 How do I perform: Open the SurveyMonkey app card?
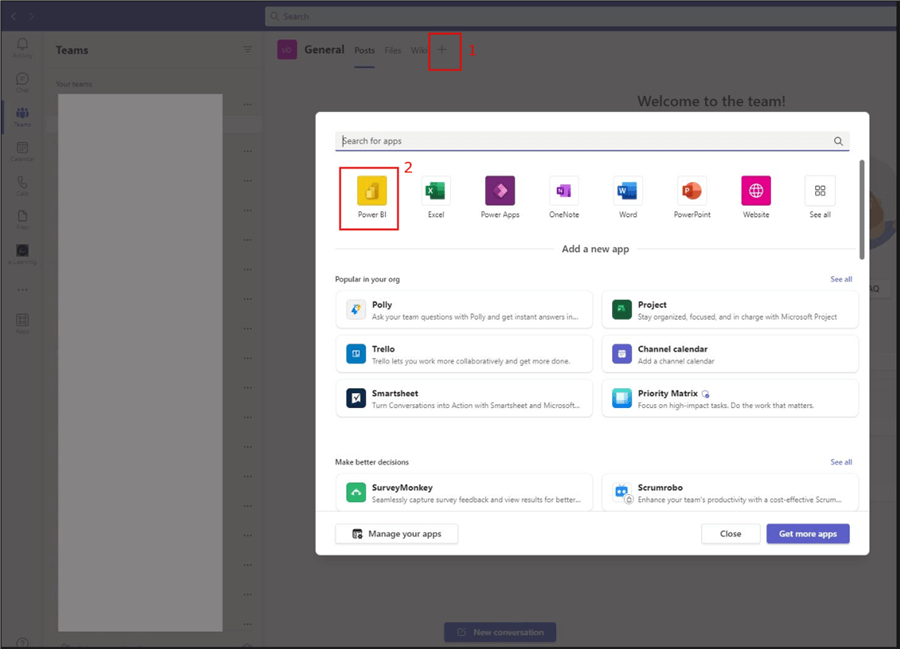pos(464,492)
